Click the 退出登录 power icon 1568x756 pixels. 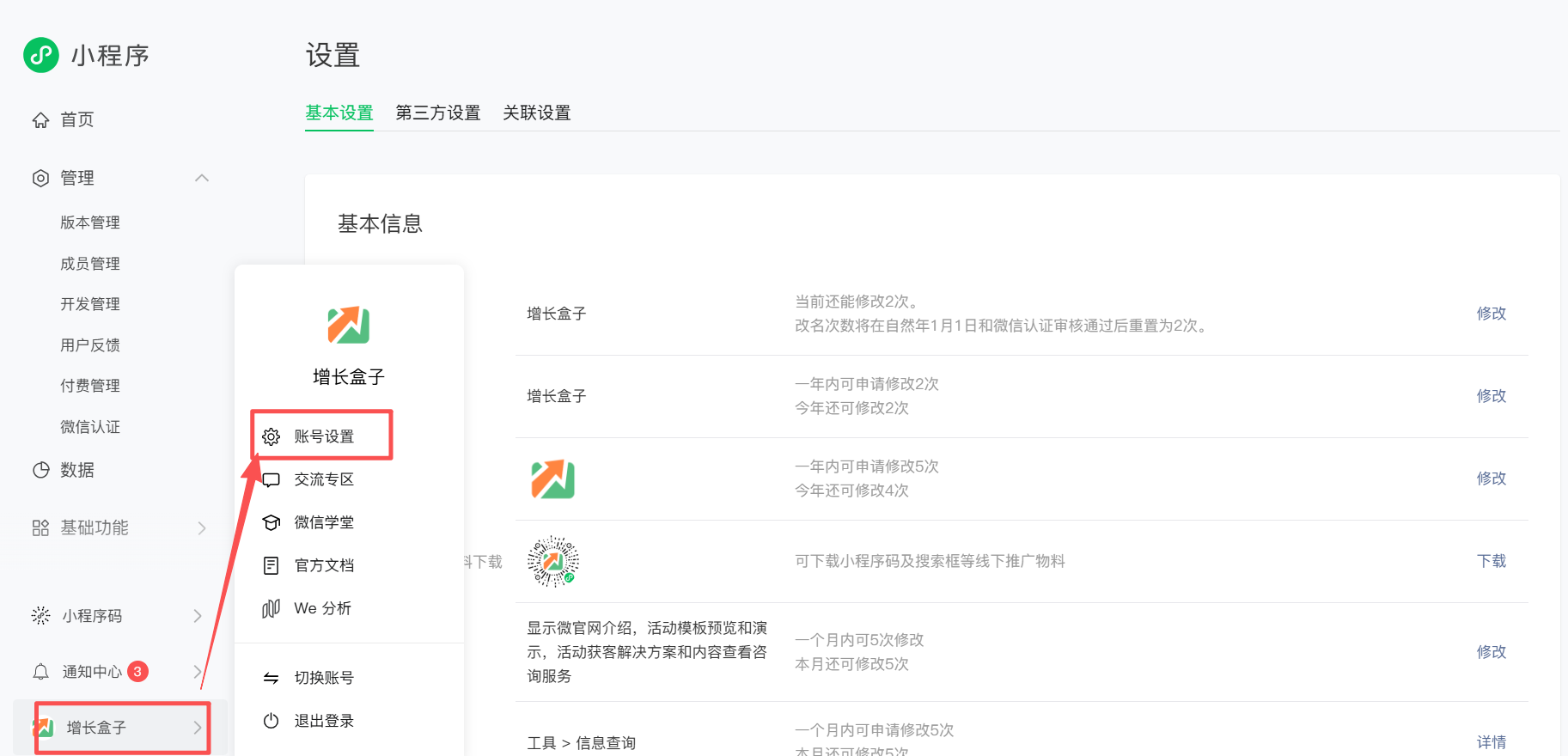pyautogui.click(x=272, y=721)
